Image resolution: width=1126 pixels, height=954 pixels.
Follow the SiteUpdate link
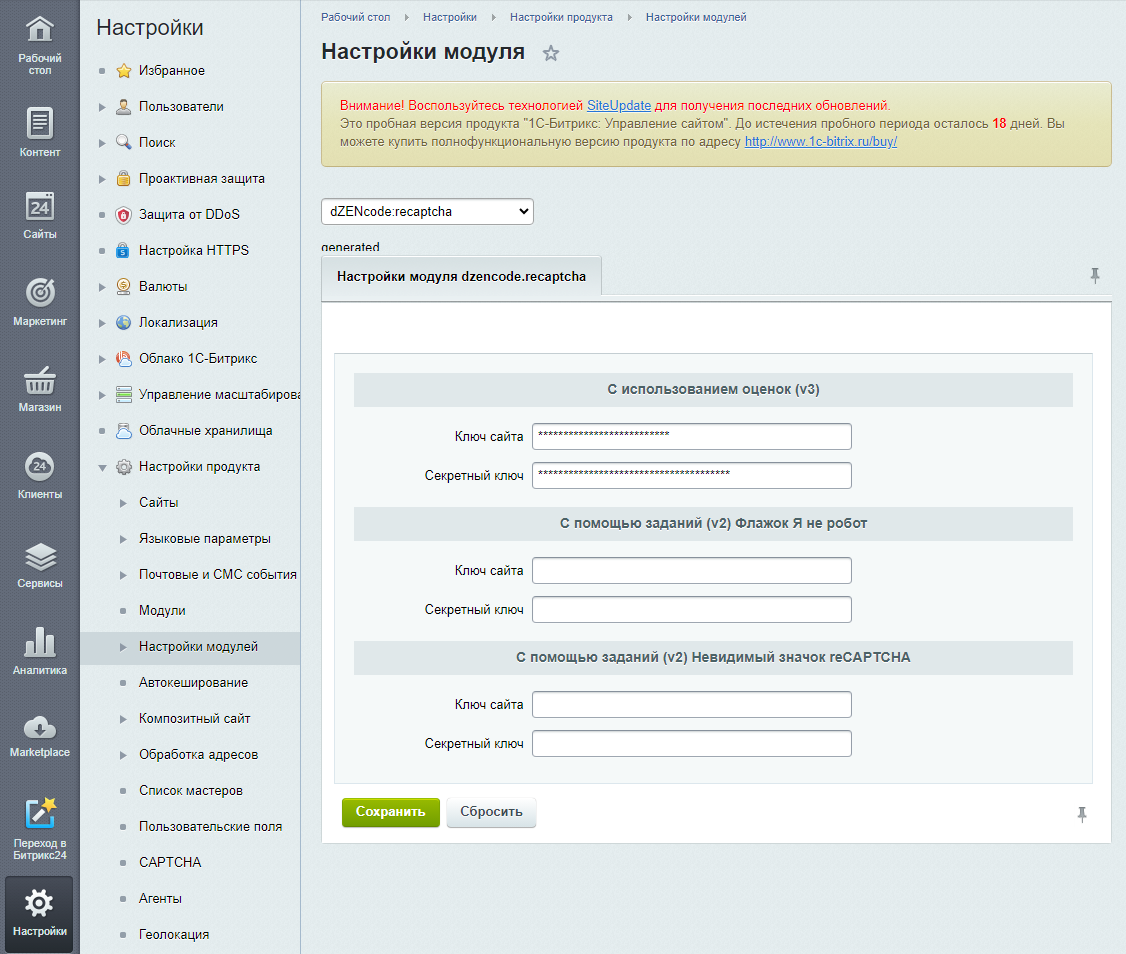tap(619, 106)
